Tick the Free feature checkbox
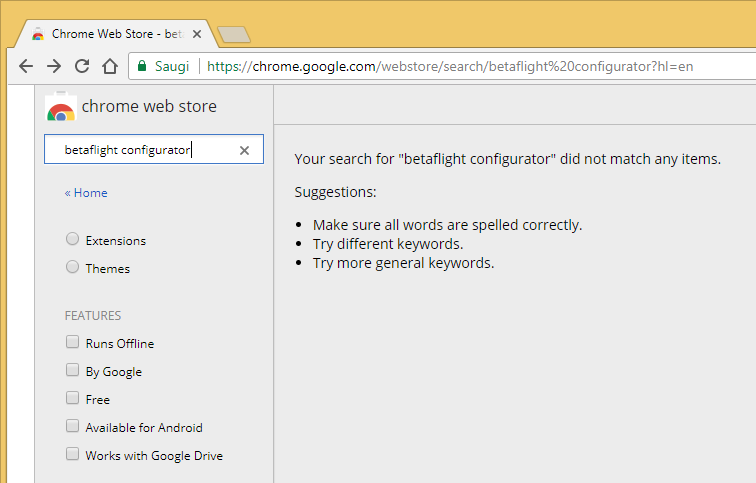The height and width of the screenshot is (483, 756). 72,398
